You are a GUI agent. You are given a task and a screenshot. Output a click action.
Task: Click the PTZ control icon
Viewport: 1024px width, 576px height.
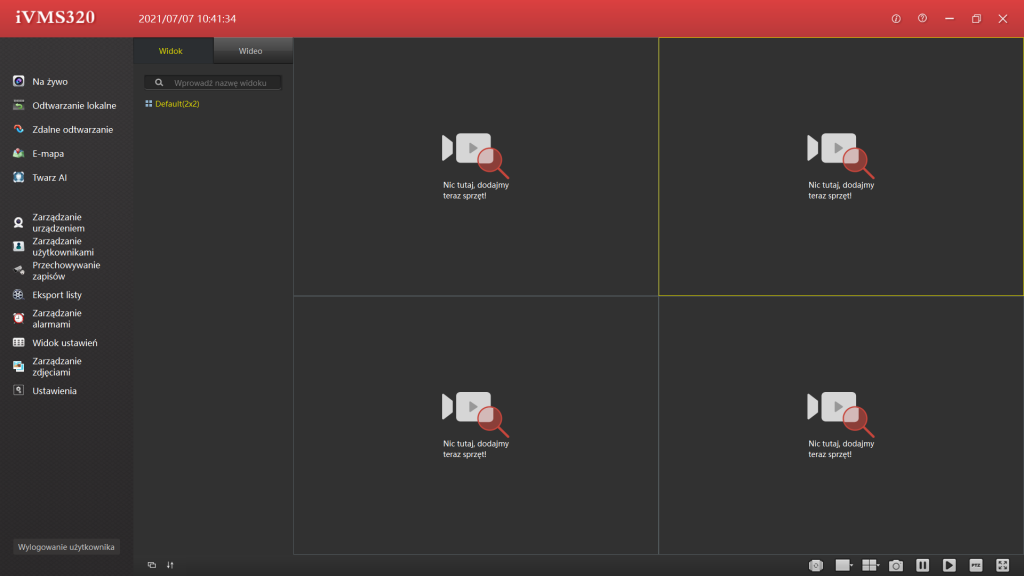pos(976,565)
